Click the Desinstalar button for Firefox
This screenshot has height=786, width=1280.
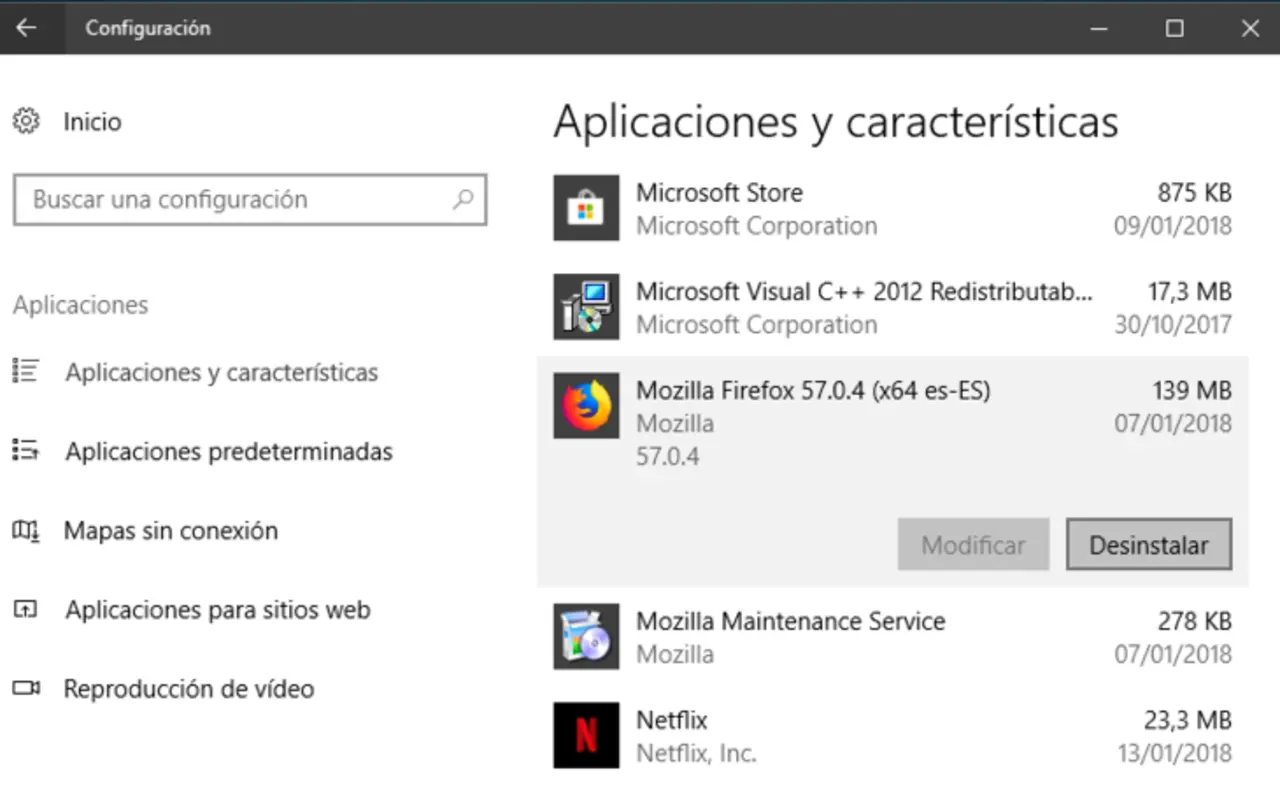[1149, 545]
